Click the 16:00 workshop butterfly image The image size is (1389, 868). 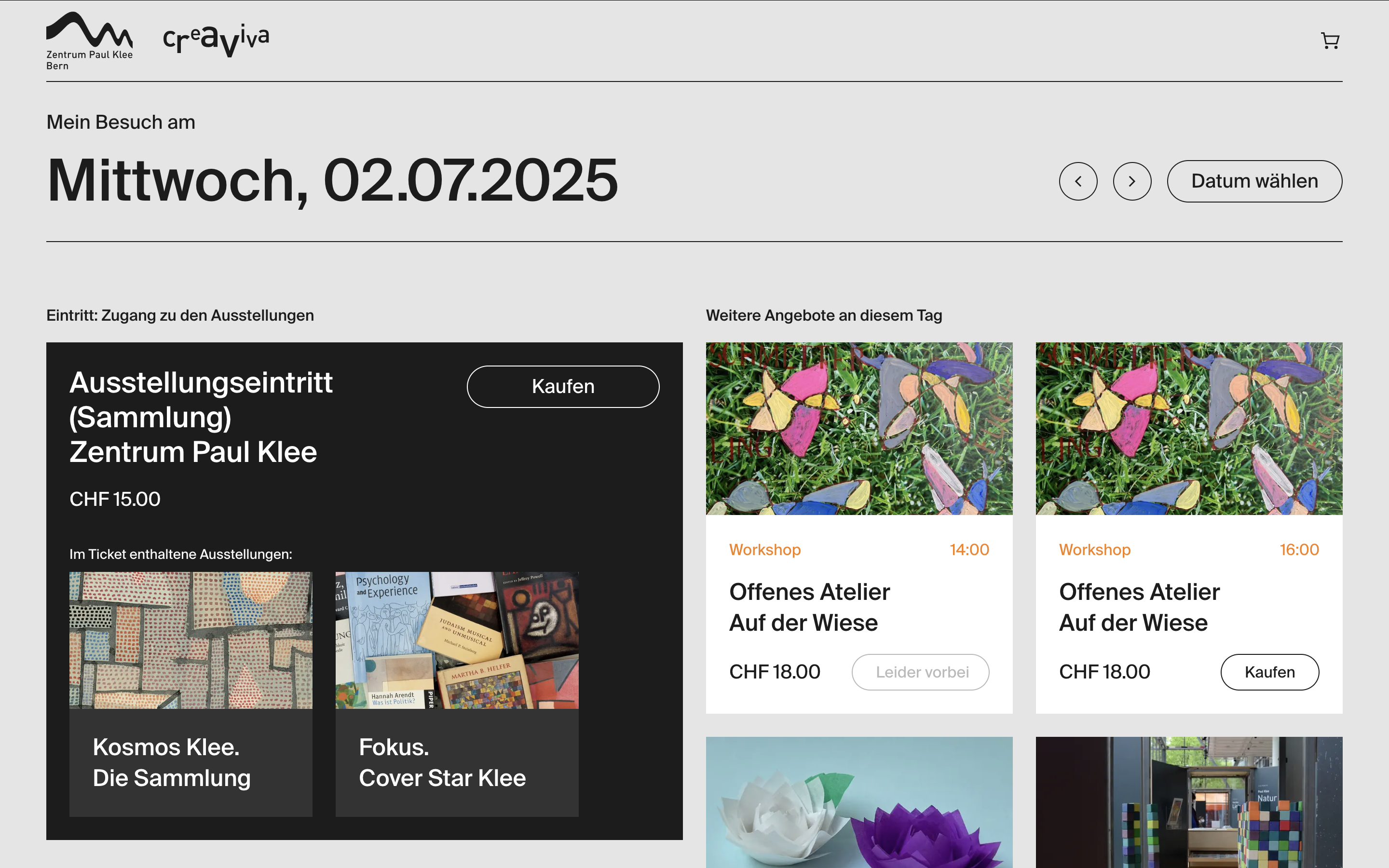(1189, 428)
